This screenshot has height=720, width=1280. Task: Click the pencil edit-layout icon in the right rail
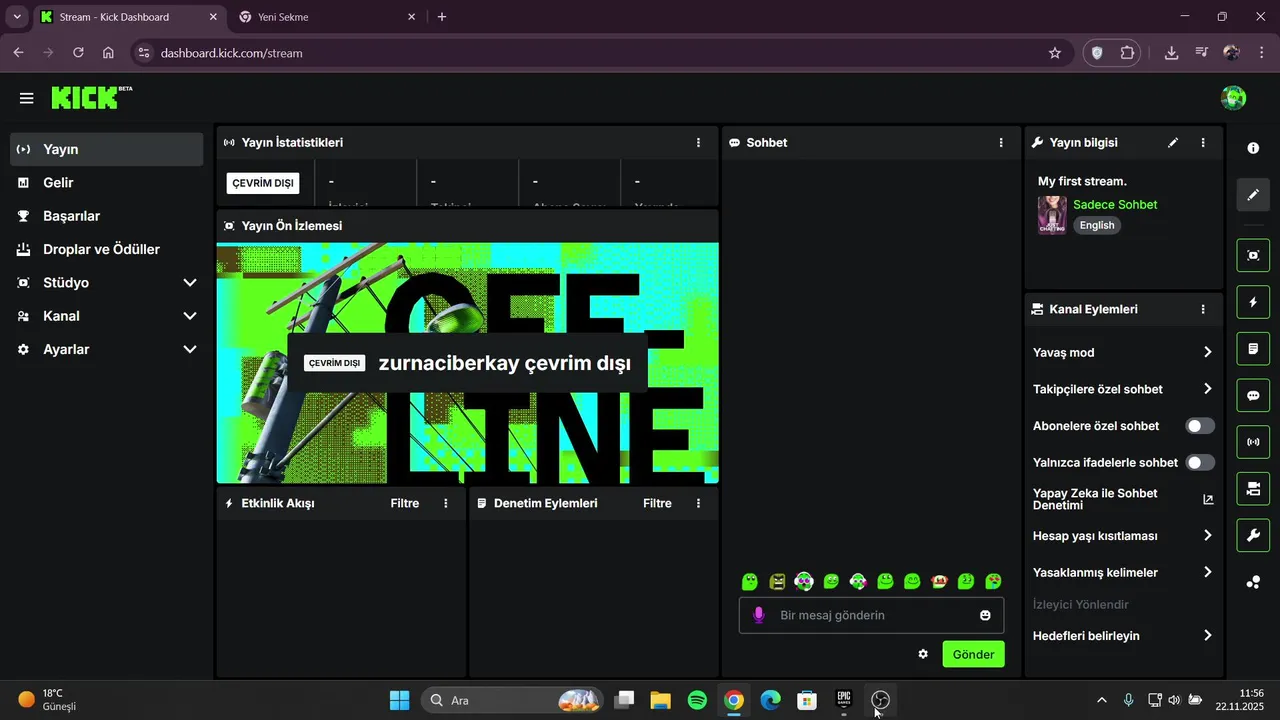(1253, 195)
